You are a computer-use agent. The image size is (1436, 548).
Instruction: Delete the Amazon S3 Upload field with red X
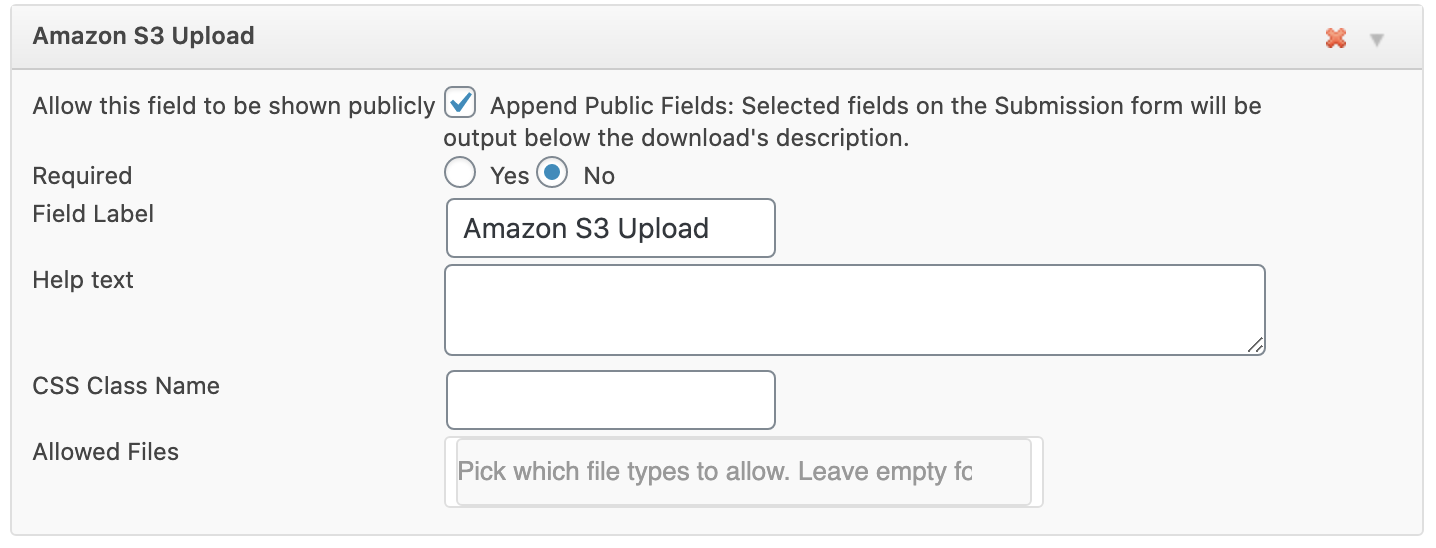pyautogui.click(x=1335, y=38)
